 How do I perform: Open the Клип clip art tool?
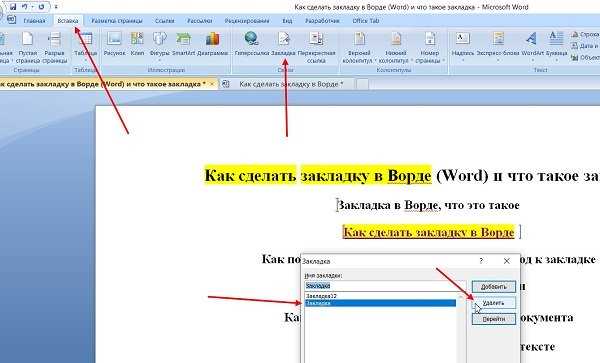click(137, 45)
